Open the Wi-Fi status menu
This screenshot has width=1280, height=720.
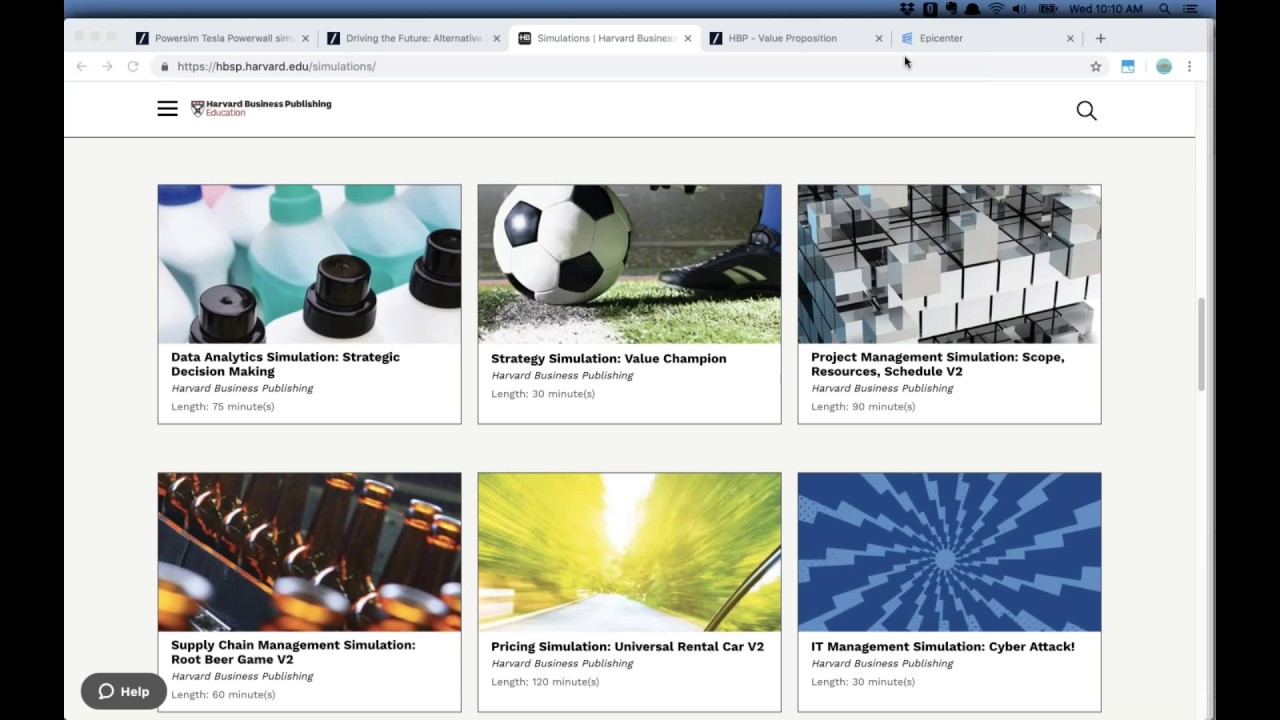(x=996, y=9)
